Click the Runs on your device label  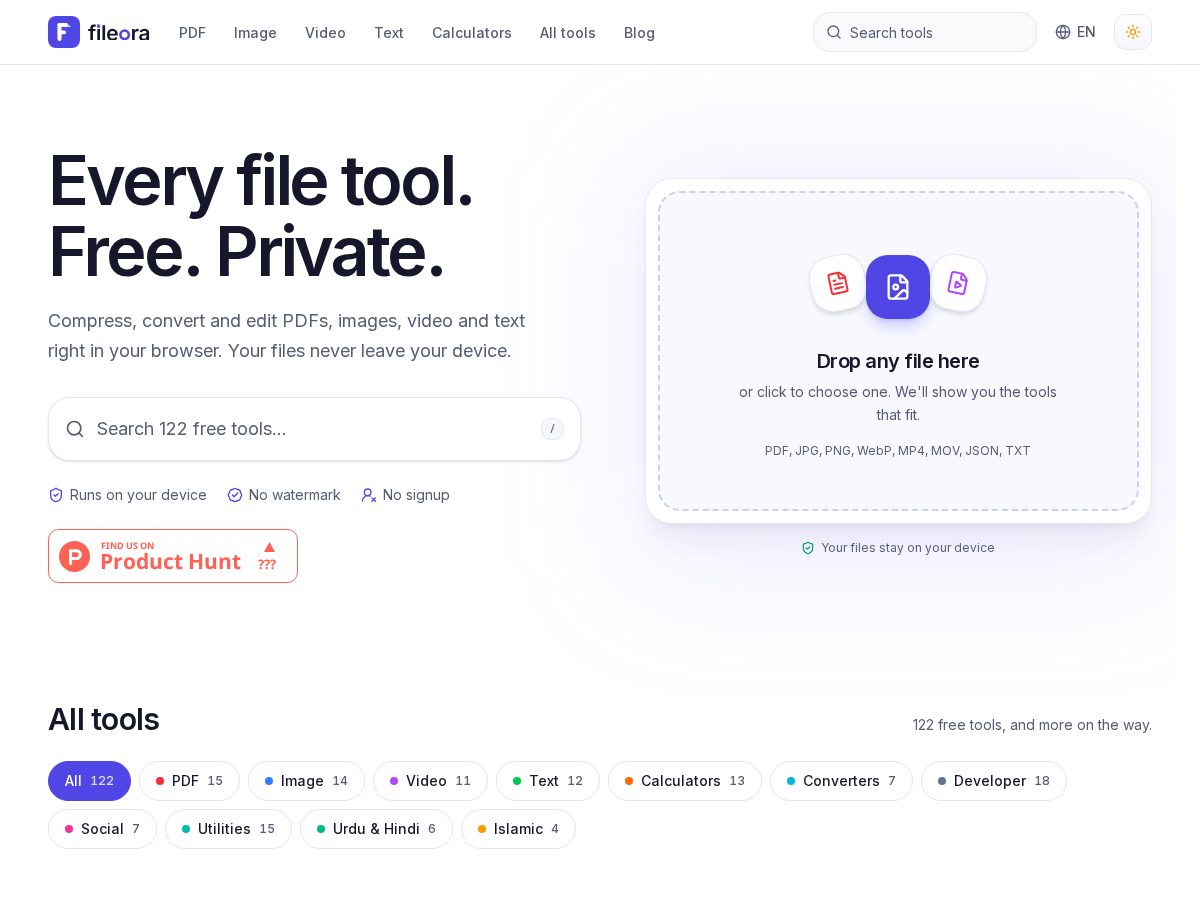138,495
